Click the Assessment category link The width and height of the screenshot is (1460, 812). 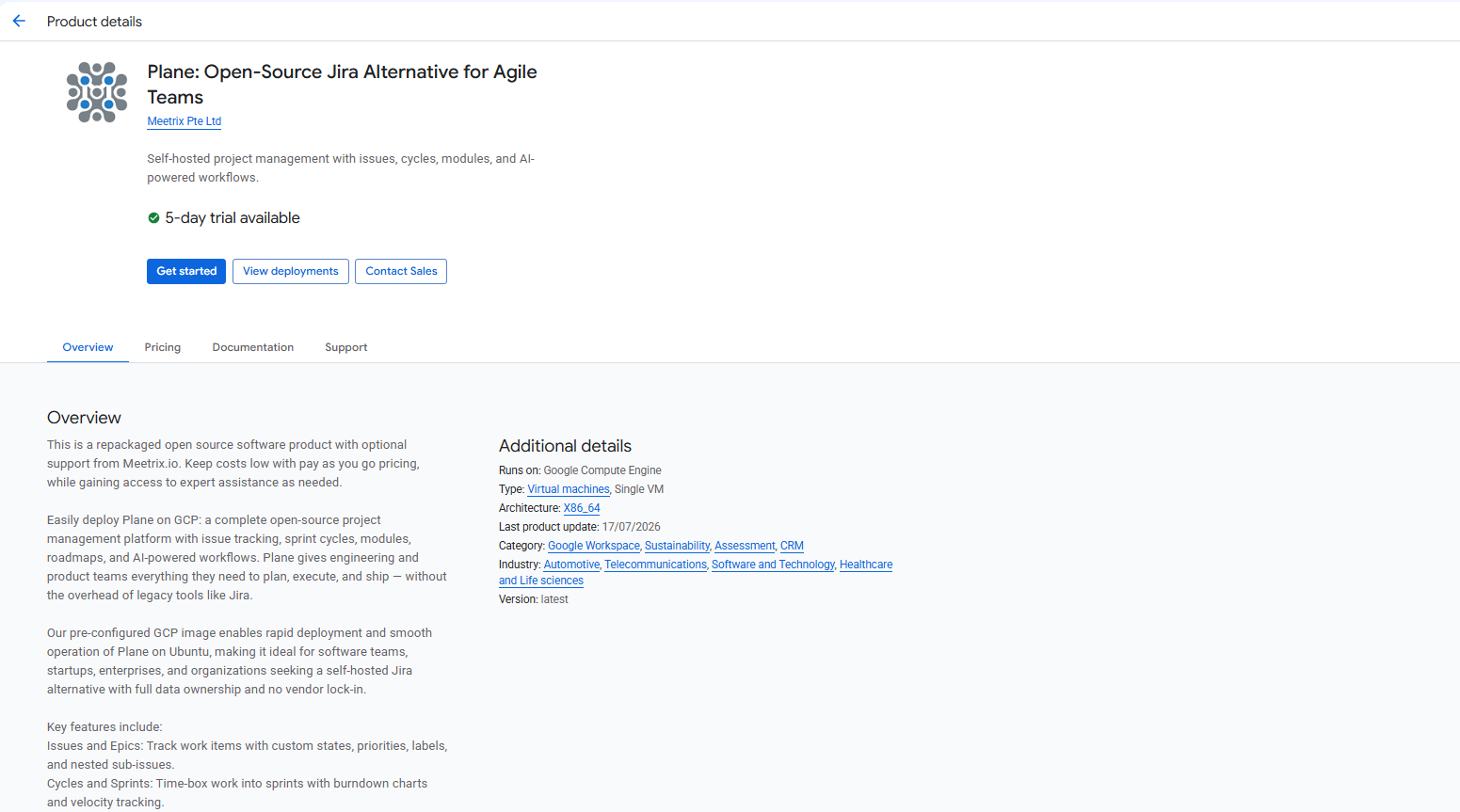point(745,546)
